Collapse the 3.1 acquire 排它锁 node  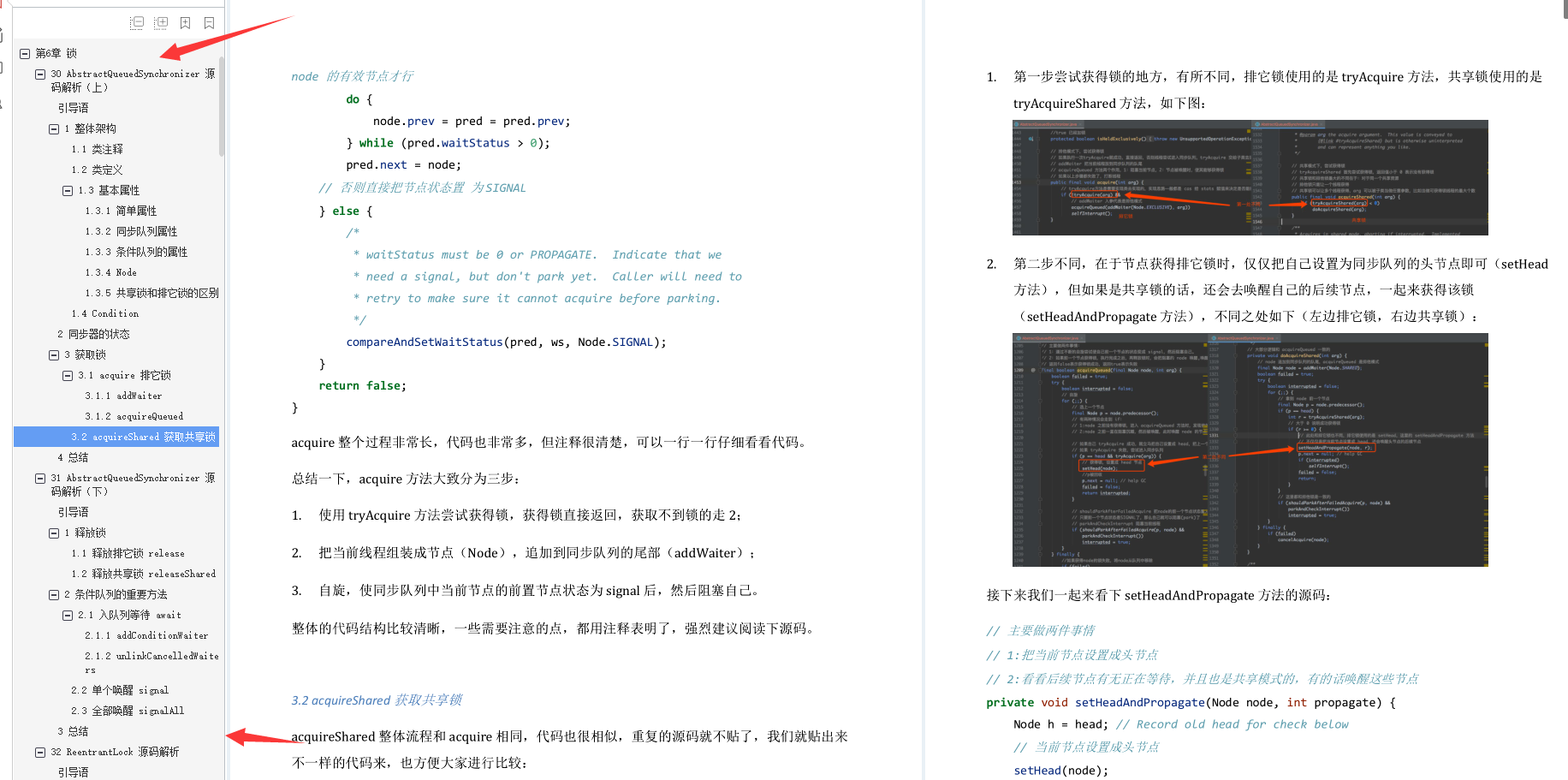point(67,375)
